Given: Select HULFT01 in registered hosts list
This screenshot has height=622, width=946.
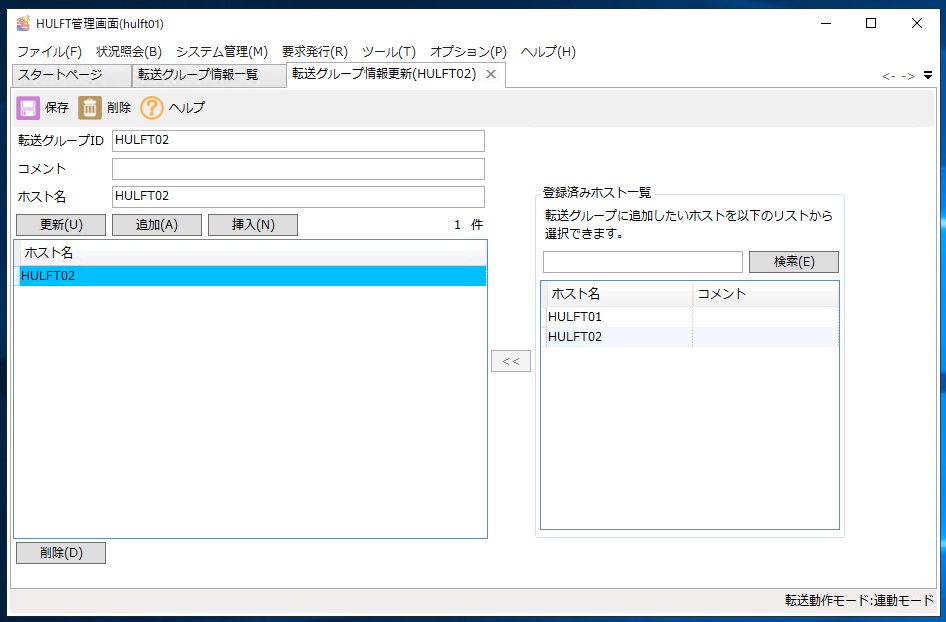Looking at the screenshot, I should pyautogui.click(x=690, y=317).
